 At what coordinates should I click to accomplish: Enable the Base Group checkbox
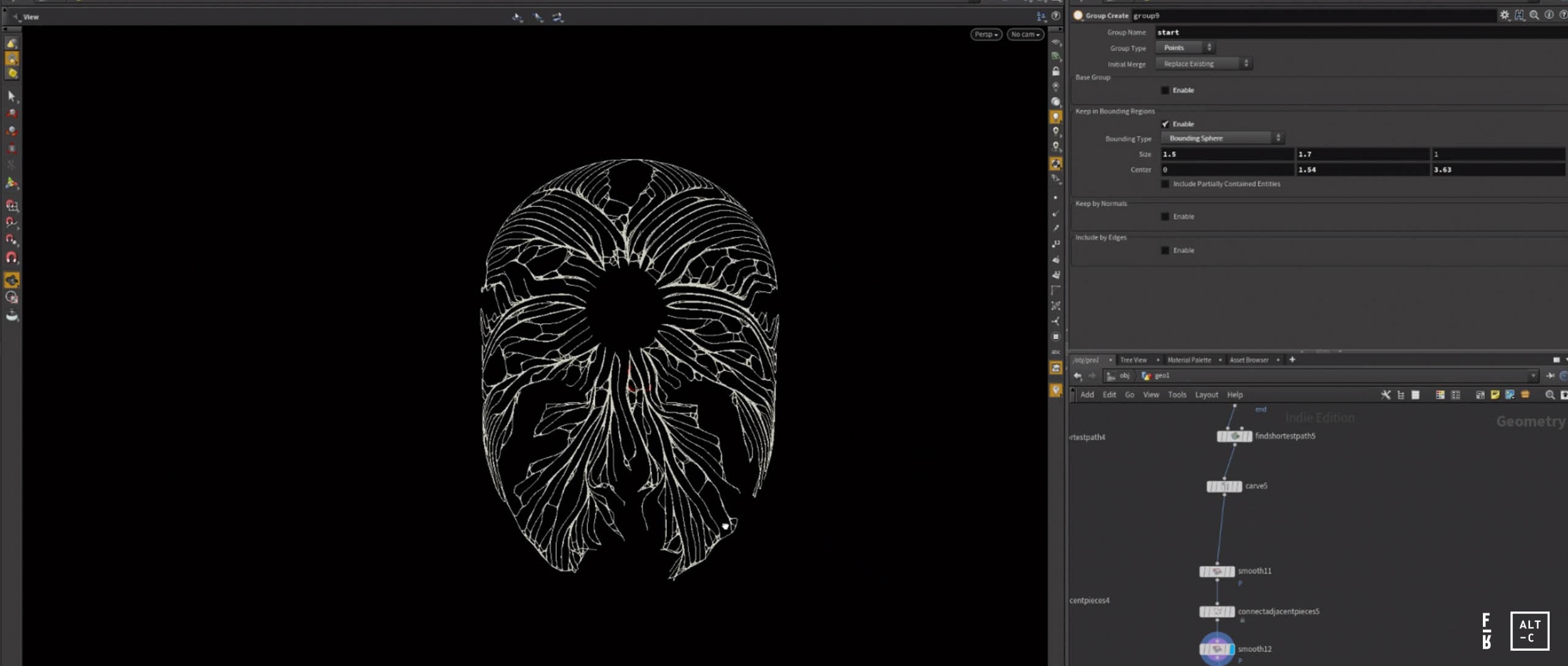coord(1165,91)
